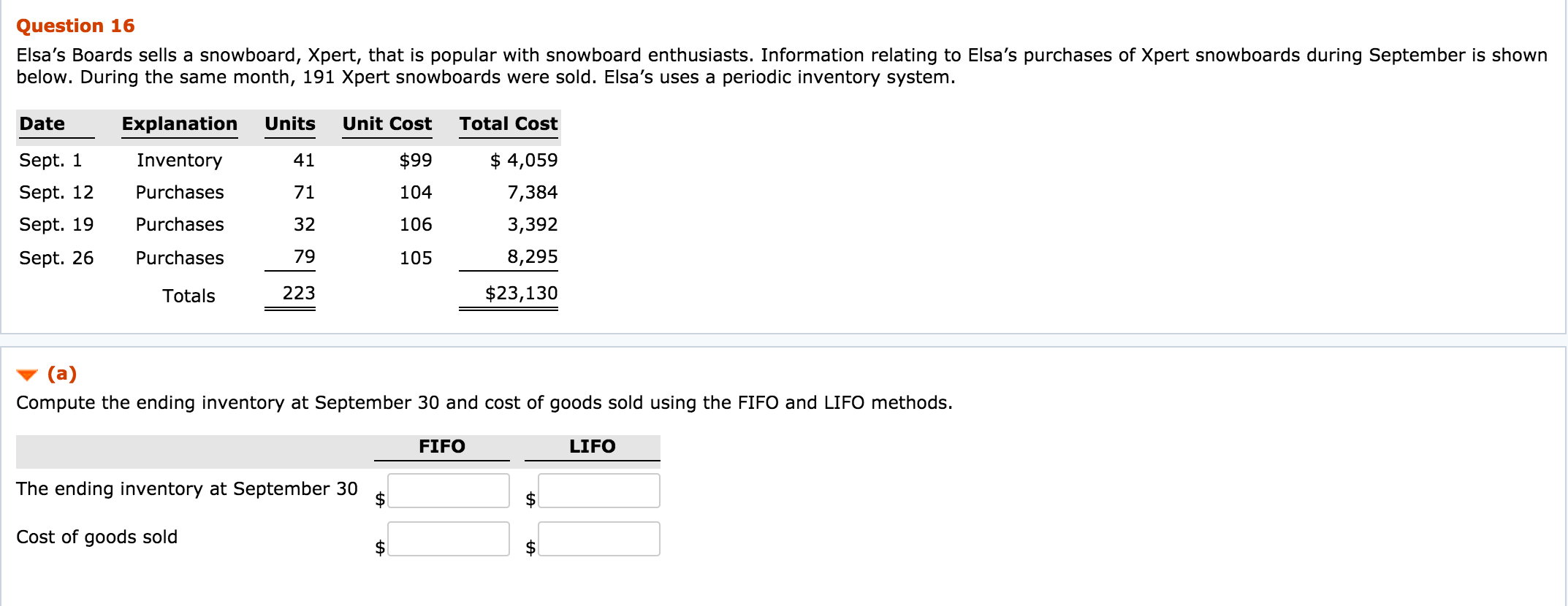The width and height of the screenshot is (1568, 606).
Task: Click the LIFO ending inventory input box
Action: point(598,491)
